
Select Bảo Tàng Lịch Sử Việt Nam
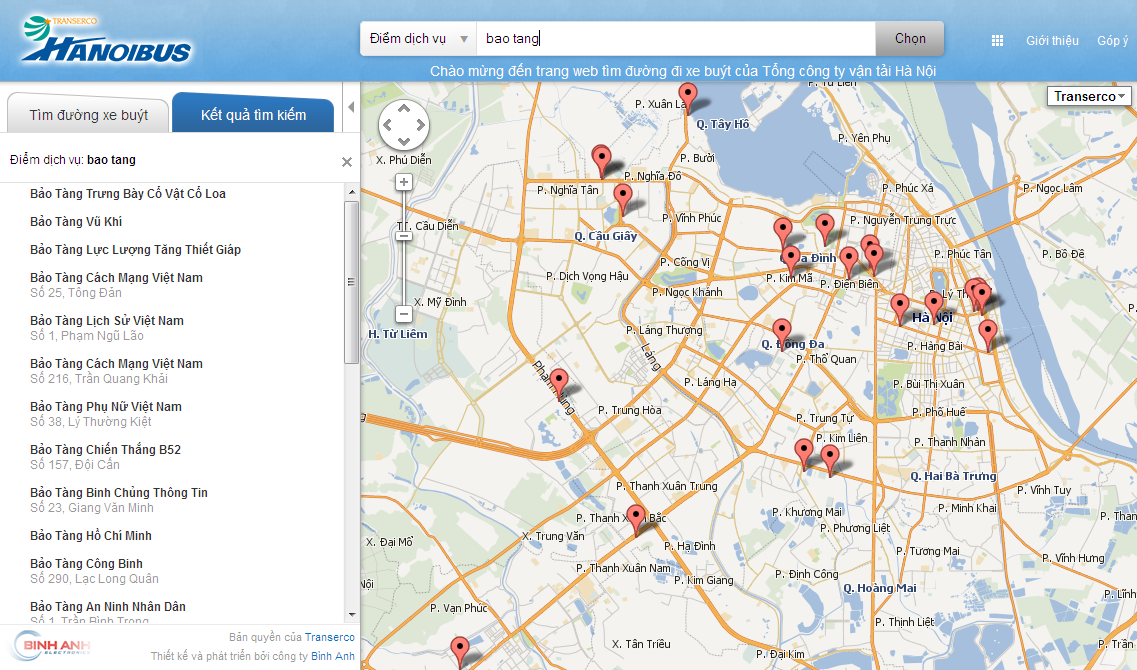pyautogui.click(x=107, y=328)
